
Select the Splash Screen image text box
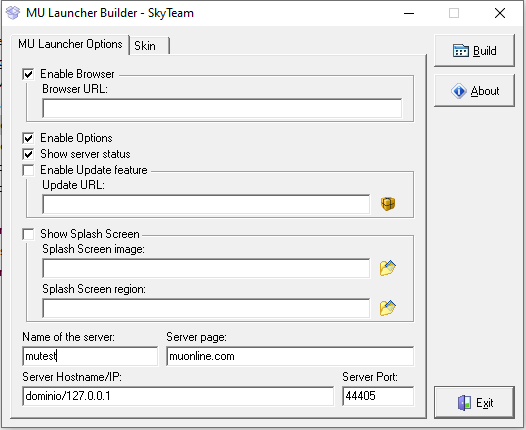(206, 268)
